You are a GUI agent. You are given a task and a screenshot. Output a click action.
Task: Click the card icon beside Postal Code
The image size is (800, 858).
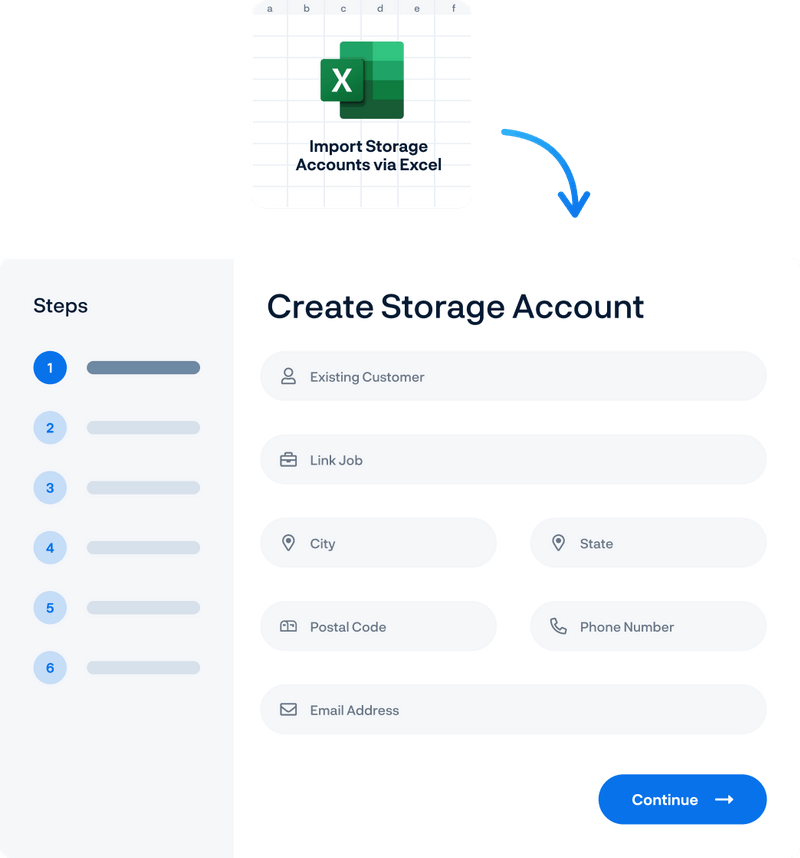tap(288, 626)
